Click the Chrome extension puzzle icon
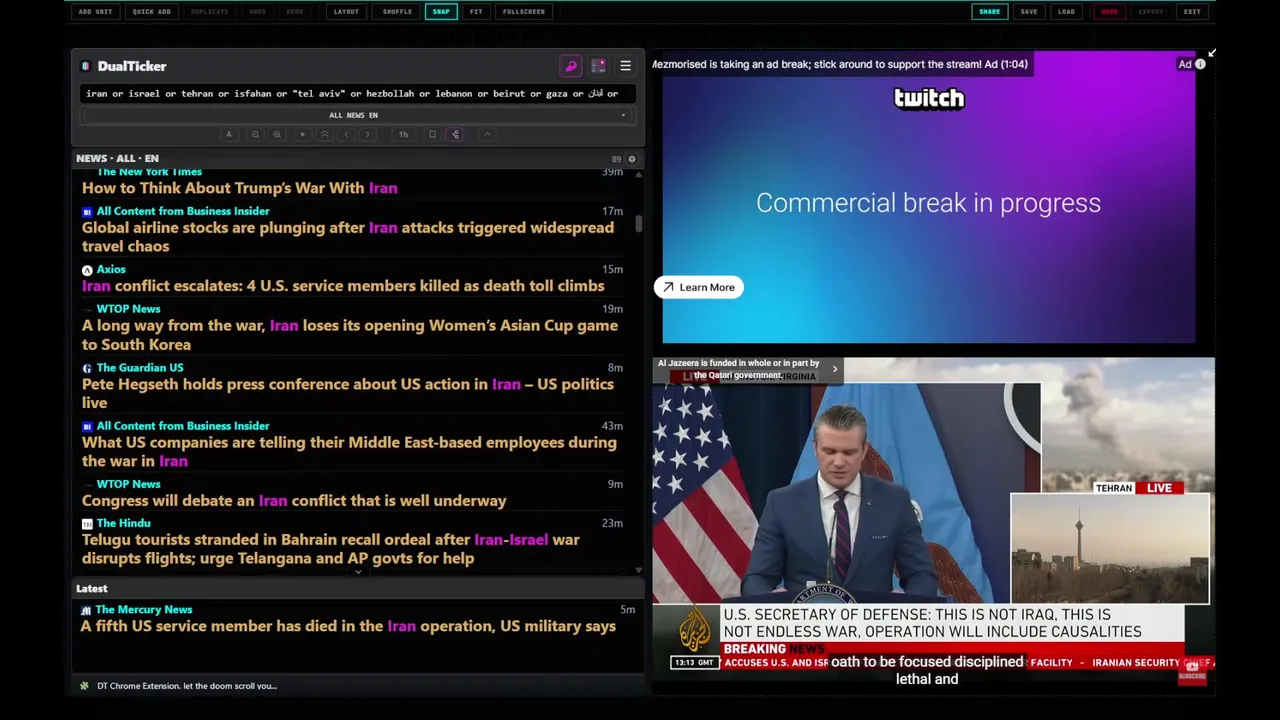This screenshot has height=720, width=1280. (84, 686)
